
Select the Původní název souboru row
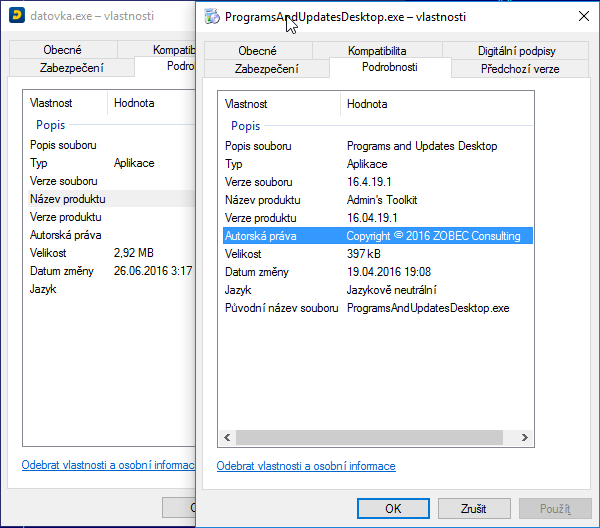[378, 308]
